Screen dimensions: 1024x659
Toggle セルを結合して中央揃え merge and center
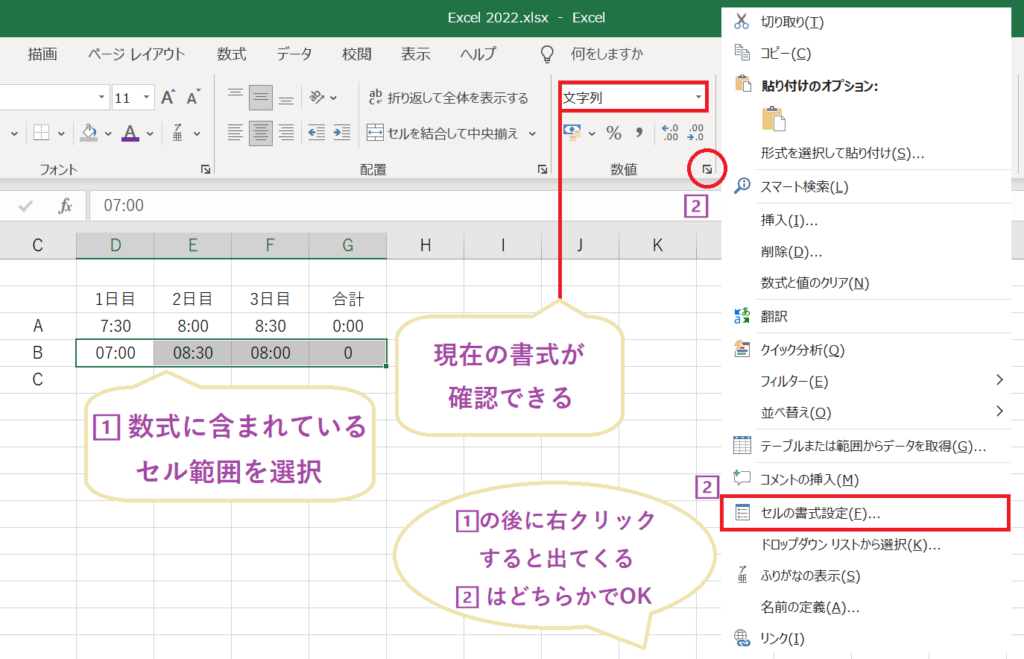452,132
